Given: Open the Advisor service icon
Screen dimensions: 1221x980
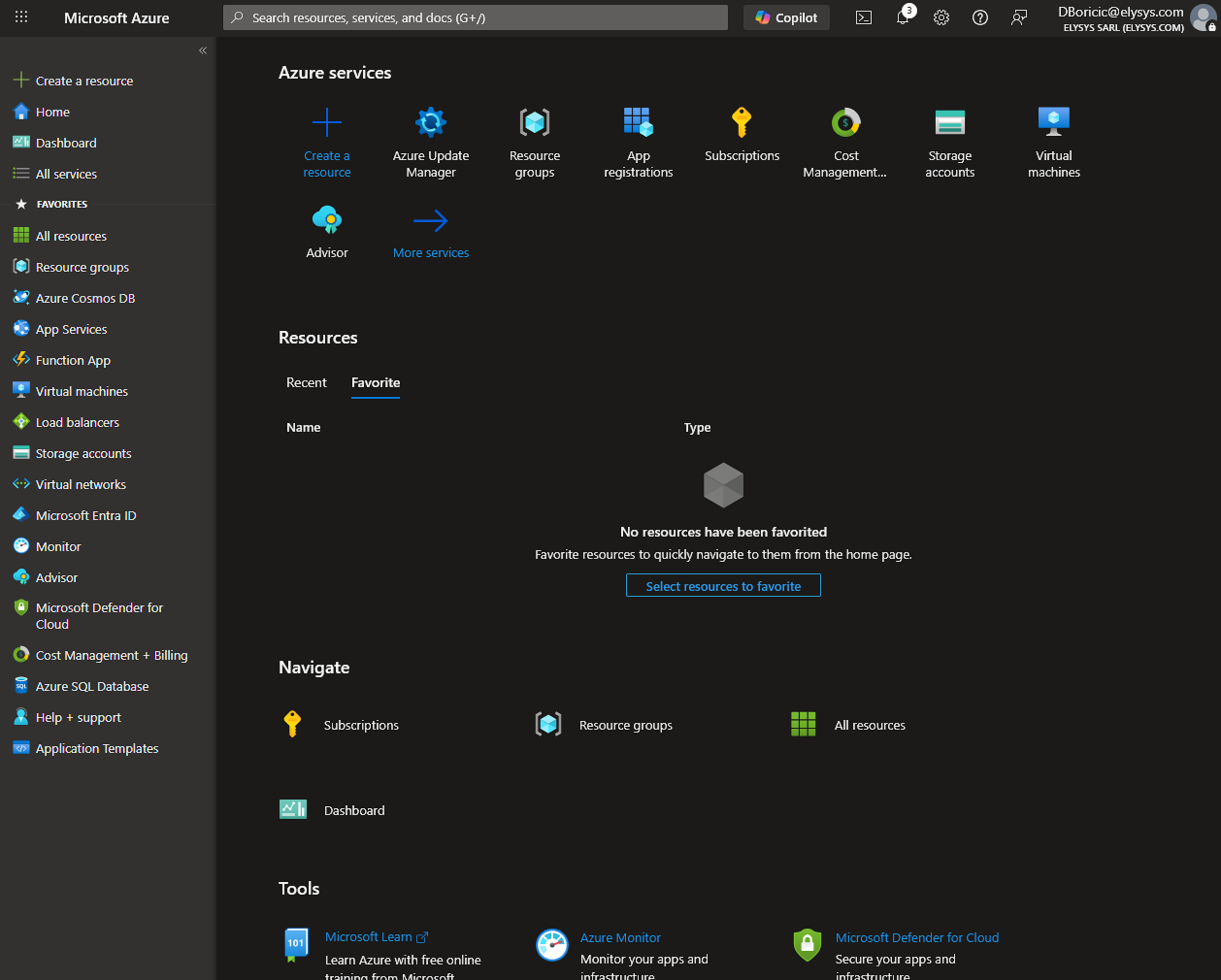Looking at the screenshot, I should 327,220.
